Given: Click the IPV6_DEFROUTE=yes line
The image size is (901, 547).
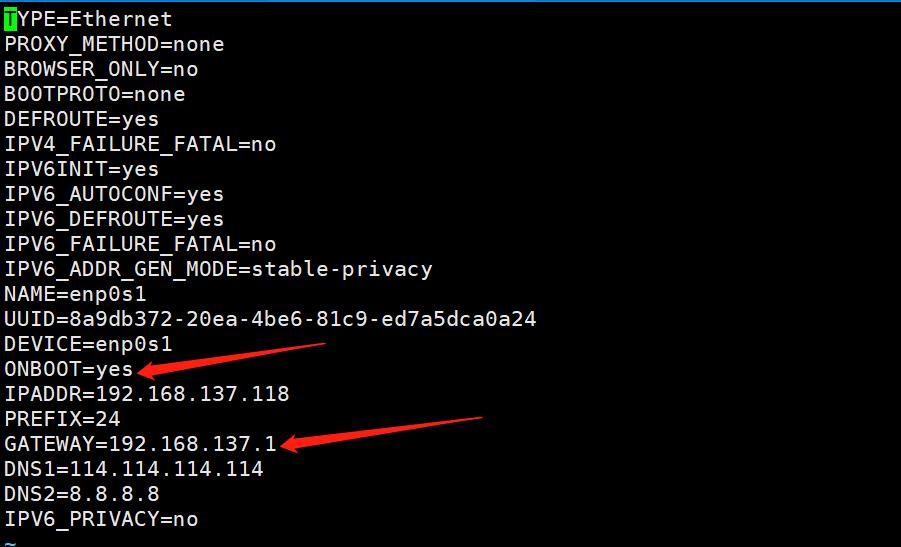Looking at the screenshot, I should pos(114,219).
